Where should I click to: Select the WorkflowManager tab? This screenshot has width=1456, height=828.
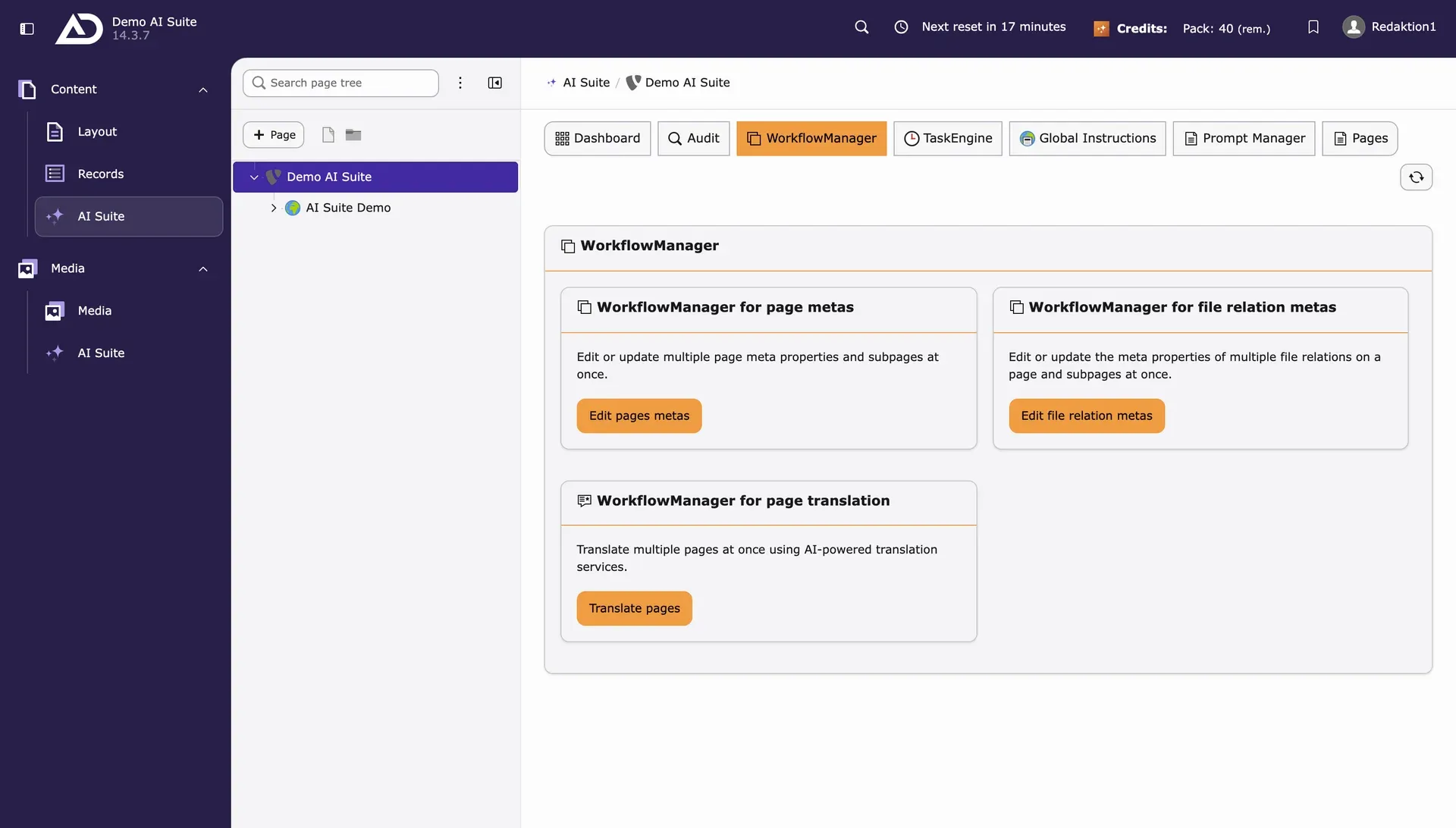(x=811, y=139)
